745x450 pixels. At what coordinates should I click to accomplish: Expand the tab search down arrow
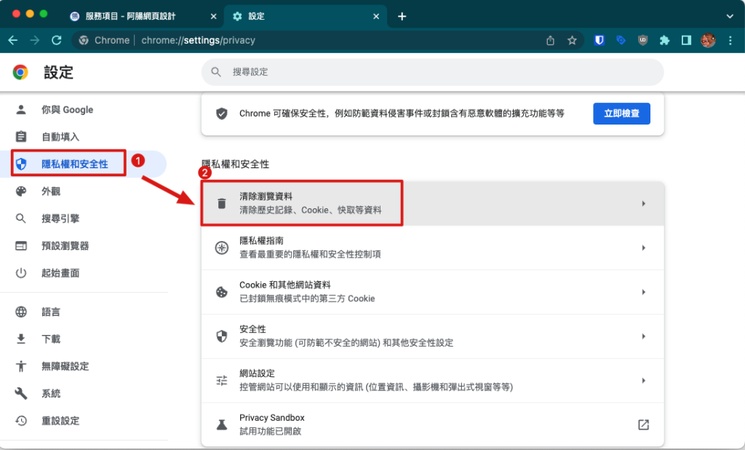click(730, 16)
